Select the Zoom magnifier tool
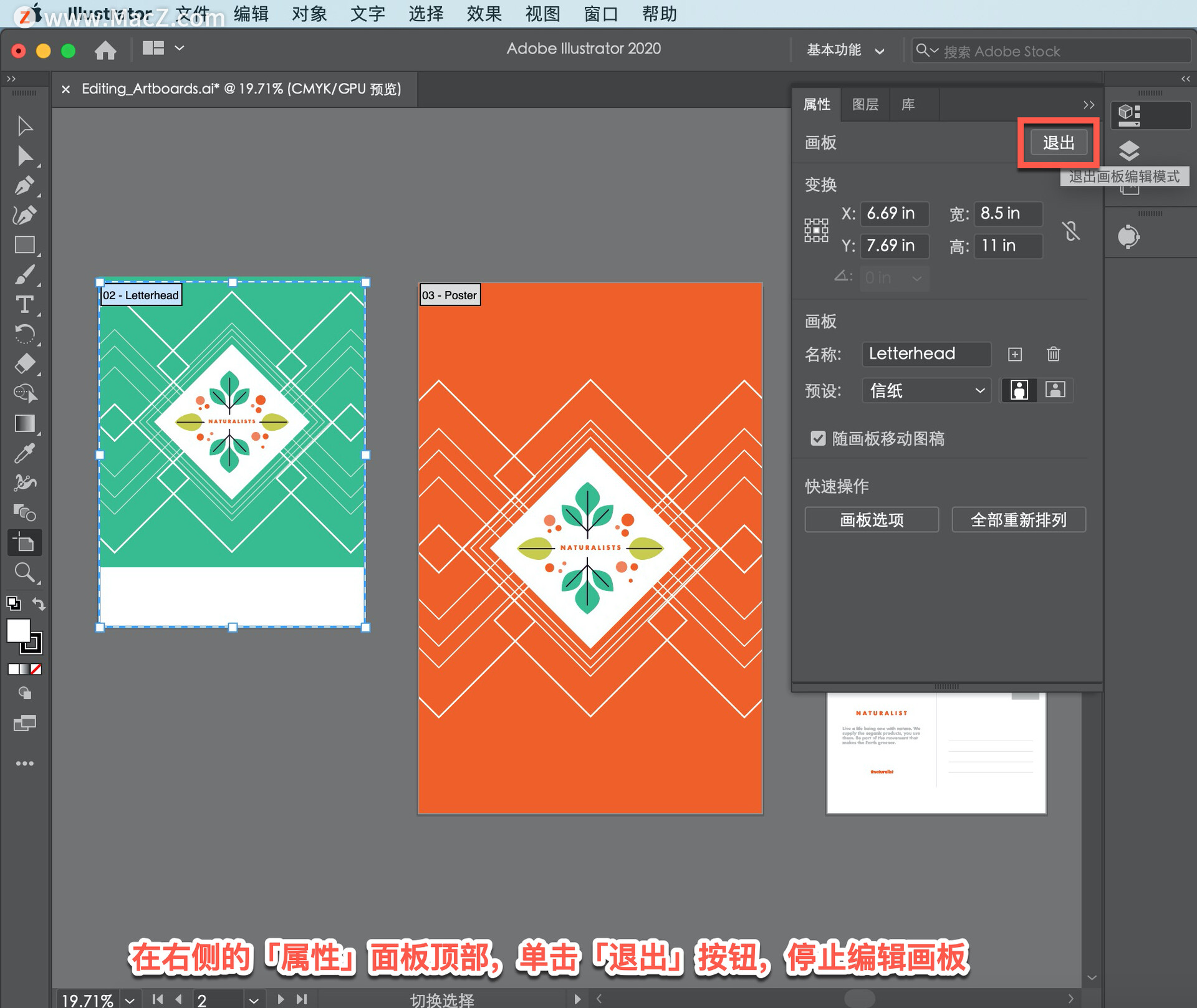1197x1008 pixels. pyautogui.click(x=24, y=572)
